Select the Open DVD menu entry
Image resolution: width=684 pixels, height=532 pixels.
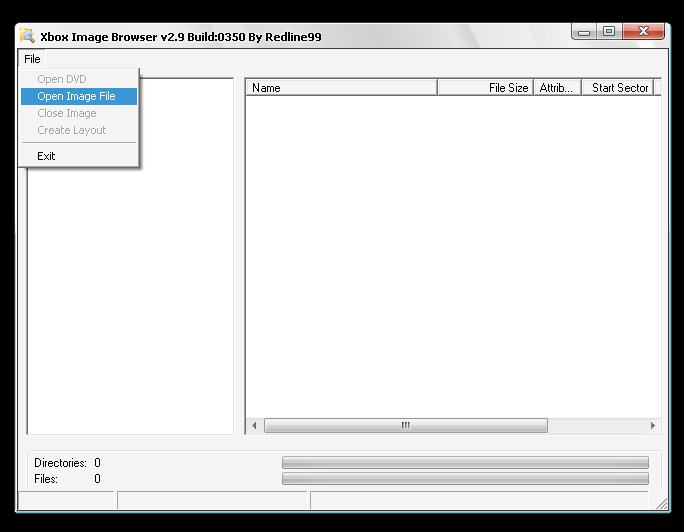(62, 79)
